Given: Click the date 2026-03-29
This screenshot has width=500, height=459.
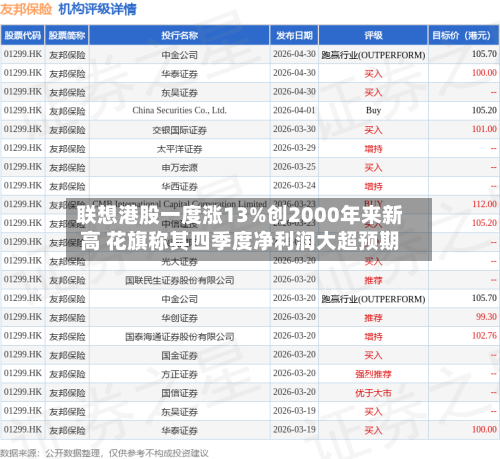Looking at the screenshot, I should (294, 148).
